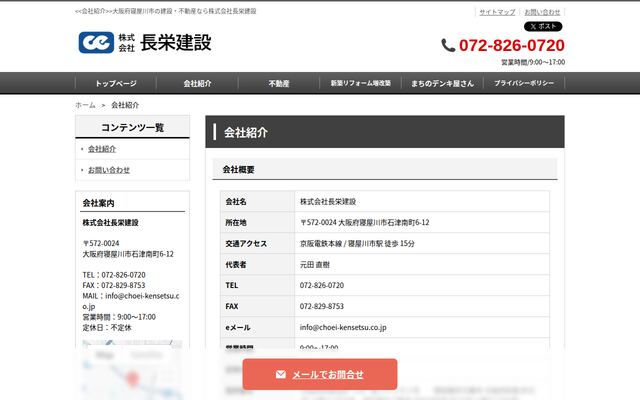Screen dimensions: 640x400
Task: Click the representative name 元田 直樹
Action: (315, 264)
